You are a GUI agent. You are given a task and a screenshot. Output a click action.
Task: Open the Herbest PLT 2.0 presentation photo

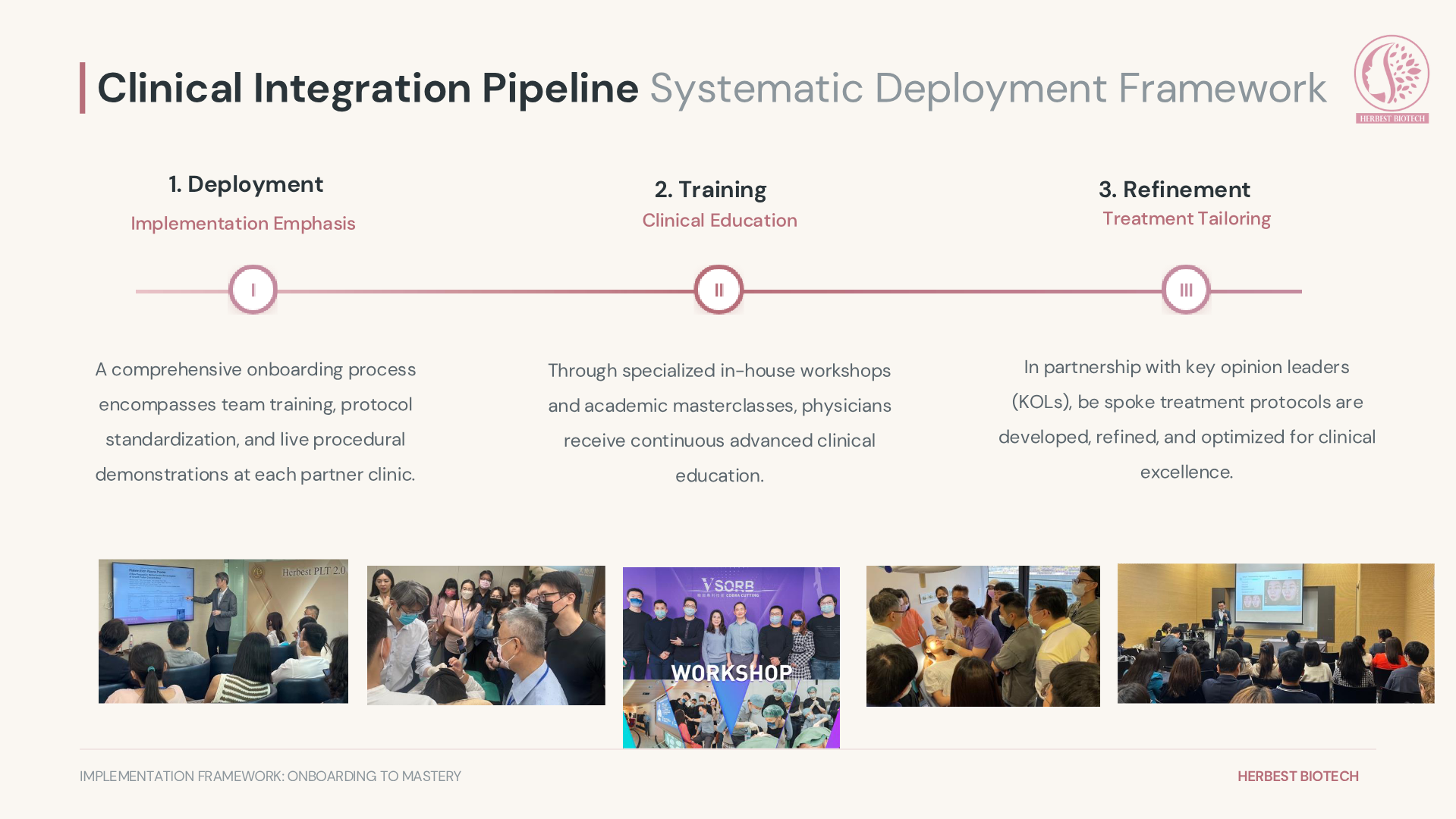click(x=223, y=632)
